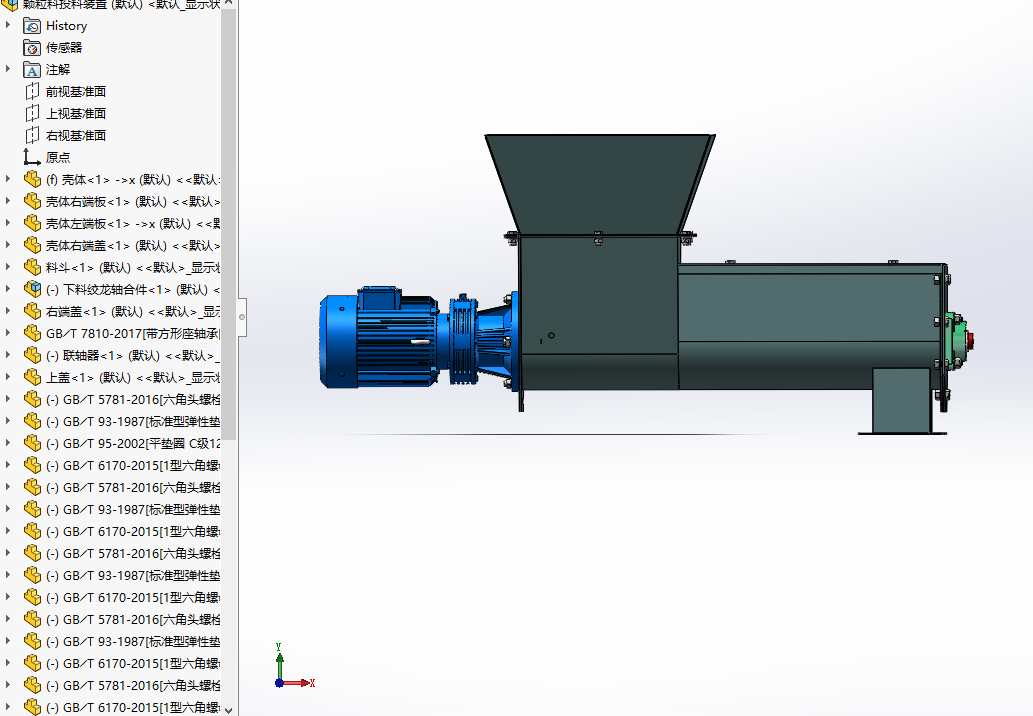This screenshot has height=716, width=1033.
Task: Expand the 联轴器<1> coupling component
Action: pyautogui.click(x=8, y=355)
